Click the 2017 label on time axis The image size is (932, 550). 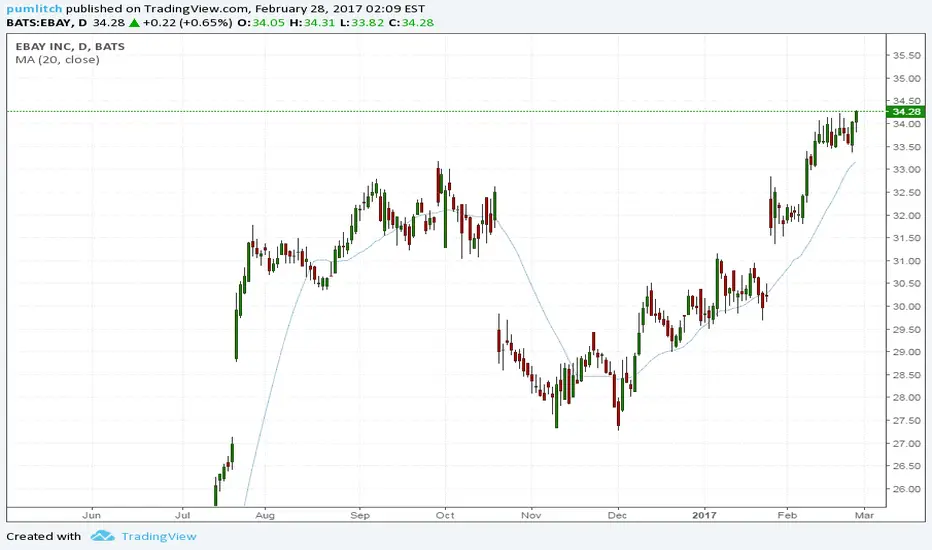(x=704, y=515)
